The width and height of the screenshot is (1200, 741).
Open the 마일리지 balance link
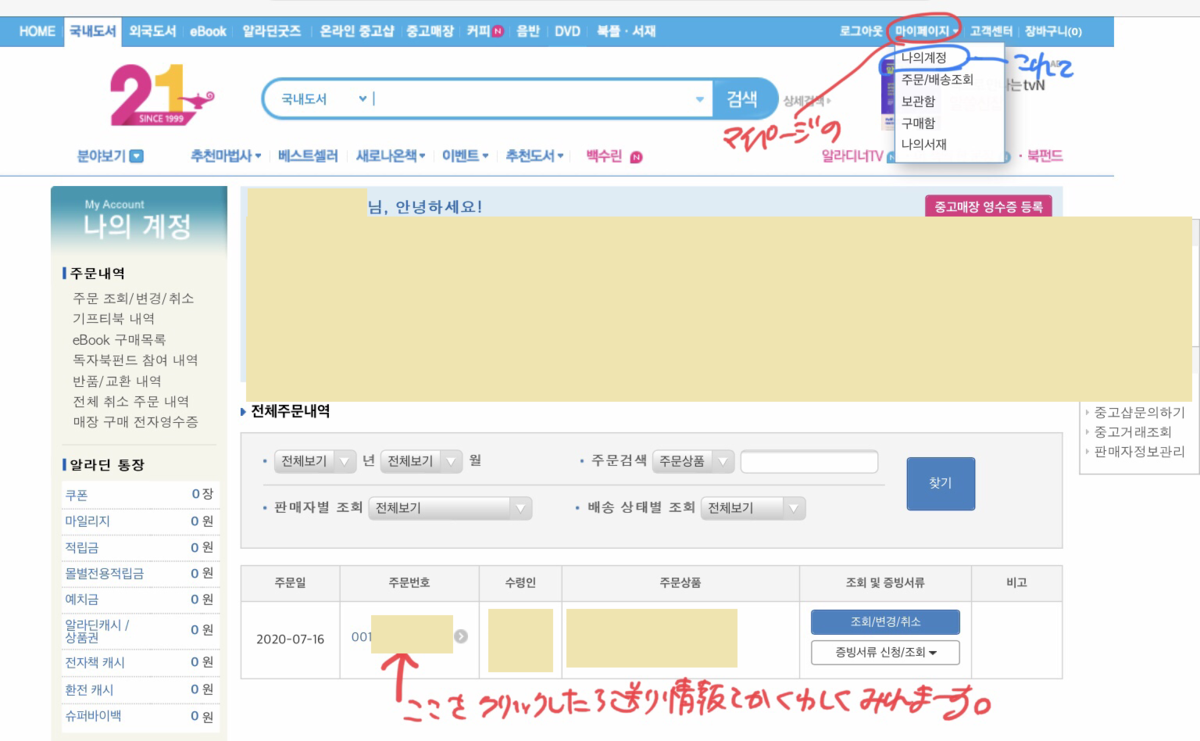(x=89, y=521)
